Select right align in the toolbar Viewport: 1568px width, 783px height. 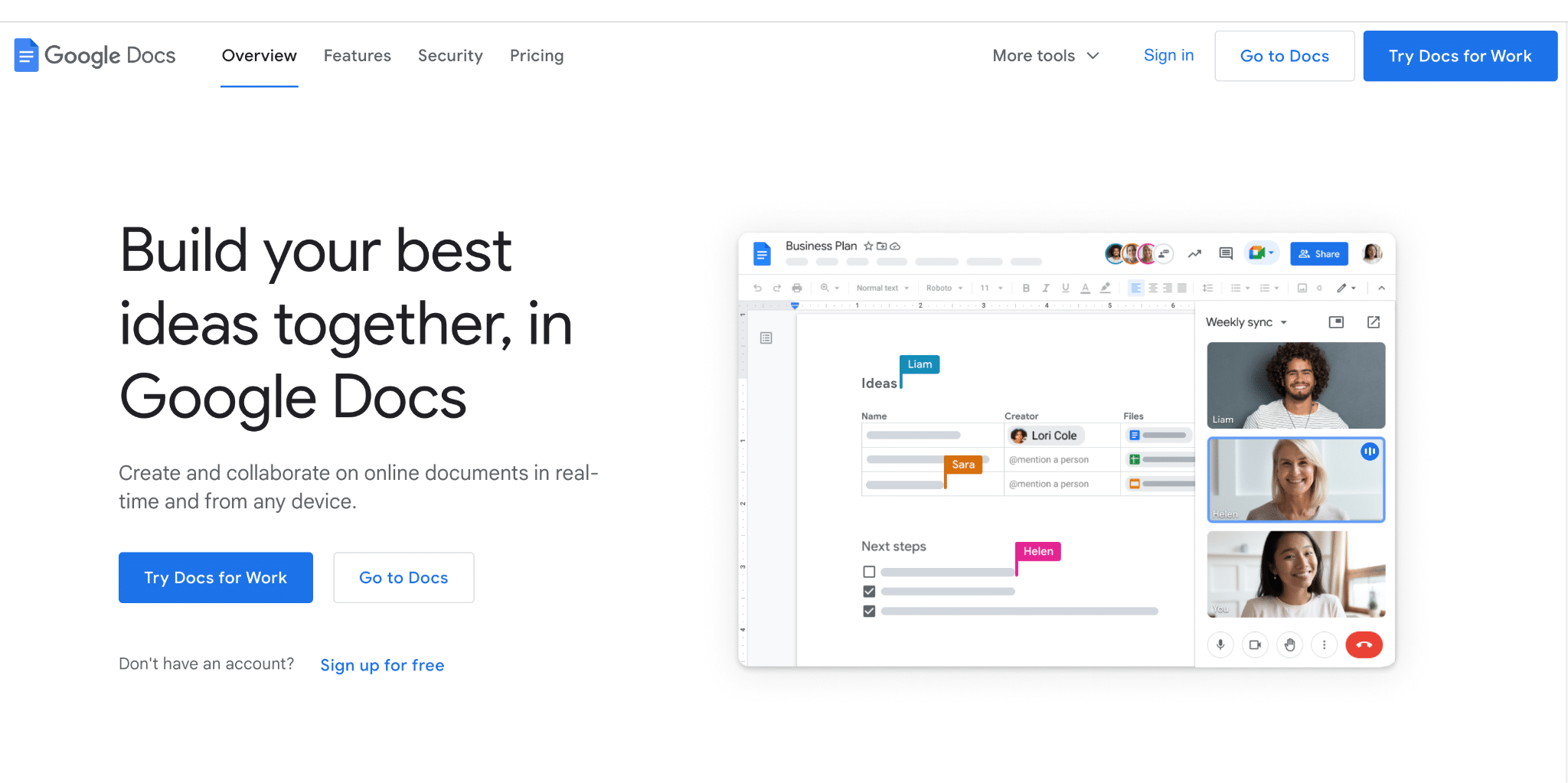(1167, 288)
